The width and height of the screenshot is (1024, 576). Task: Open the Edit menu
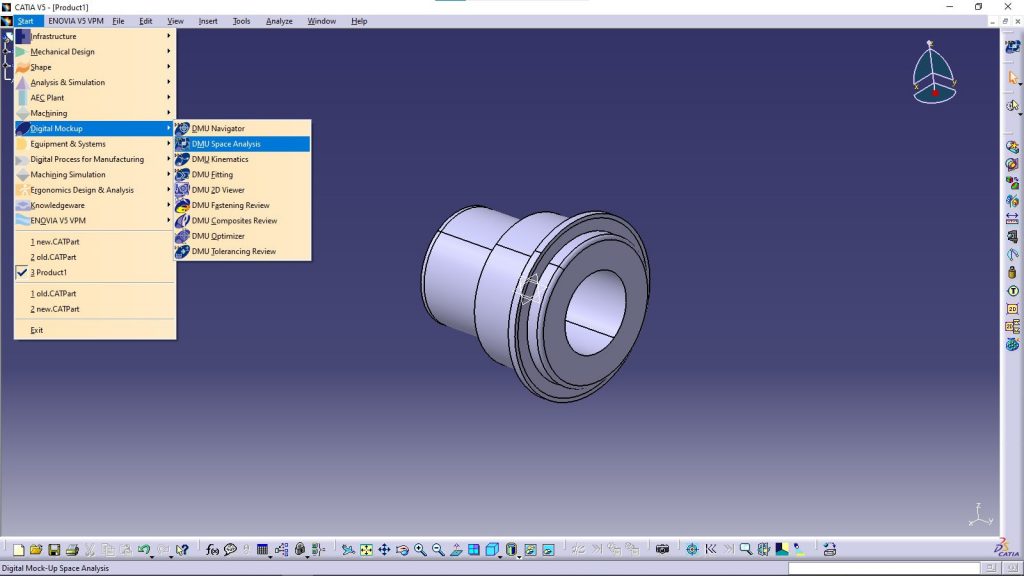point(146,21)
